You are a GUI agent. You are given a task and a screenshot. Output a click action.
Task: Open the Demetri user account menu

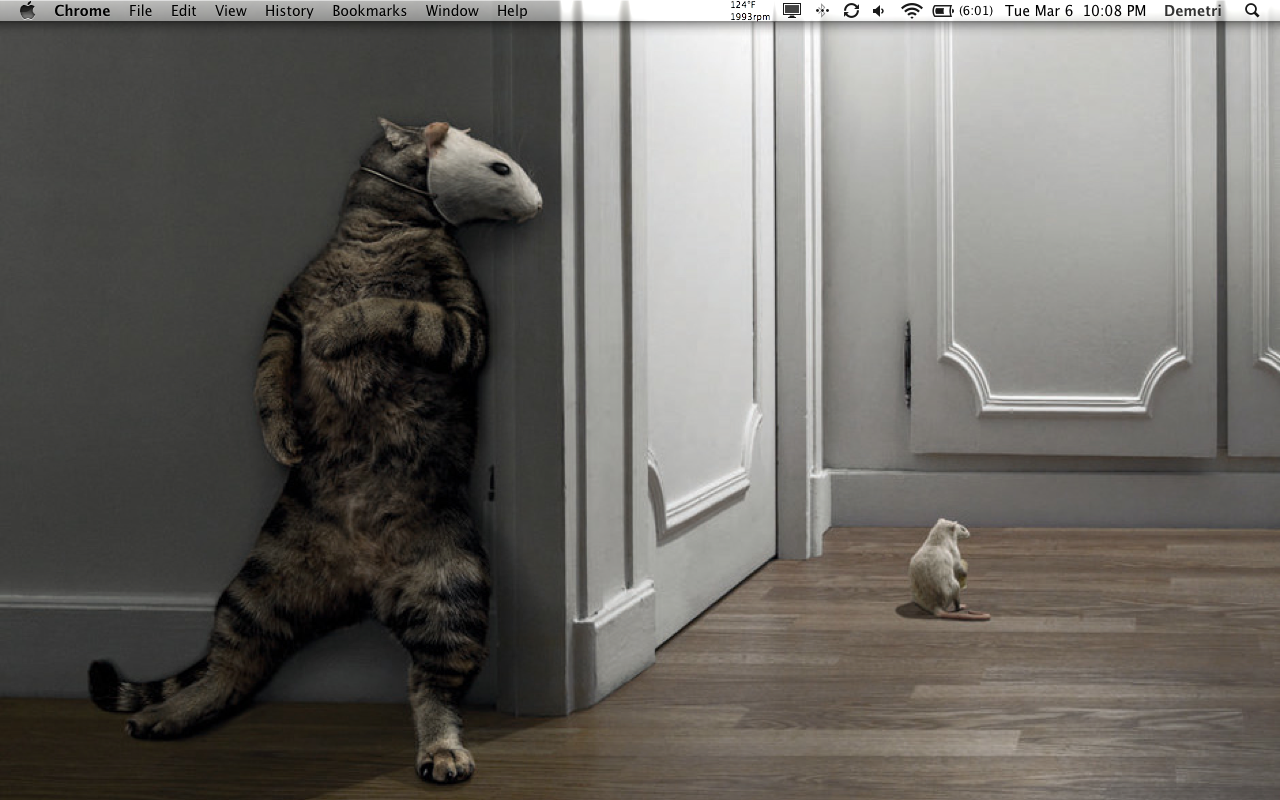pyautogui.click(x=1192, y=11)
